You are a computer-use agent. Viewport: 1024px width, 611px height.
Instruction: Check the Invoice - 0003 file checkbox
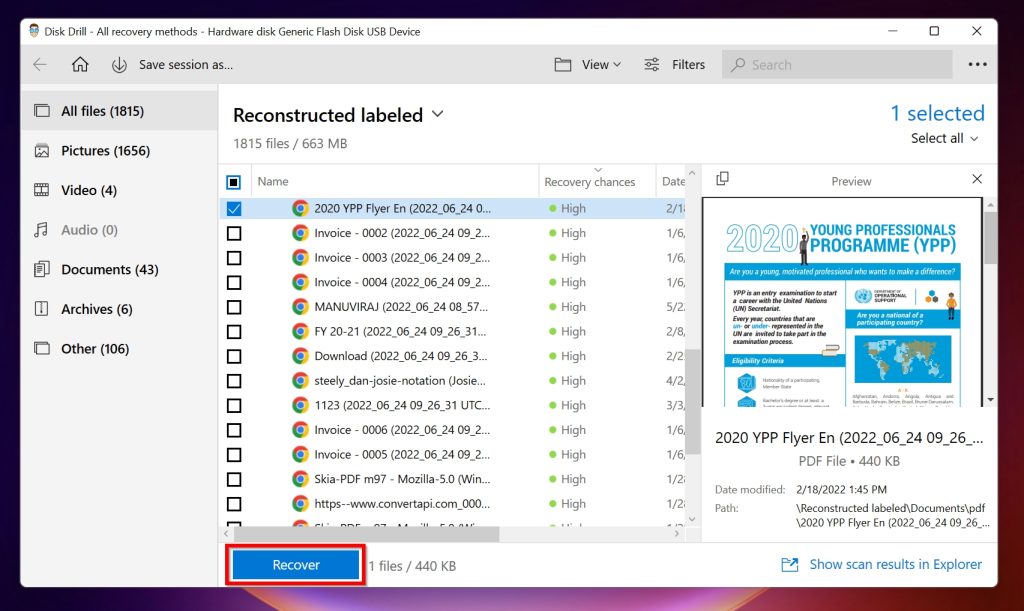click(x=235, y=257)
